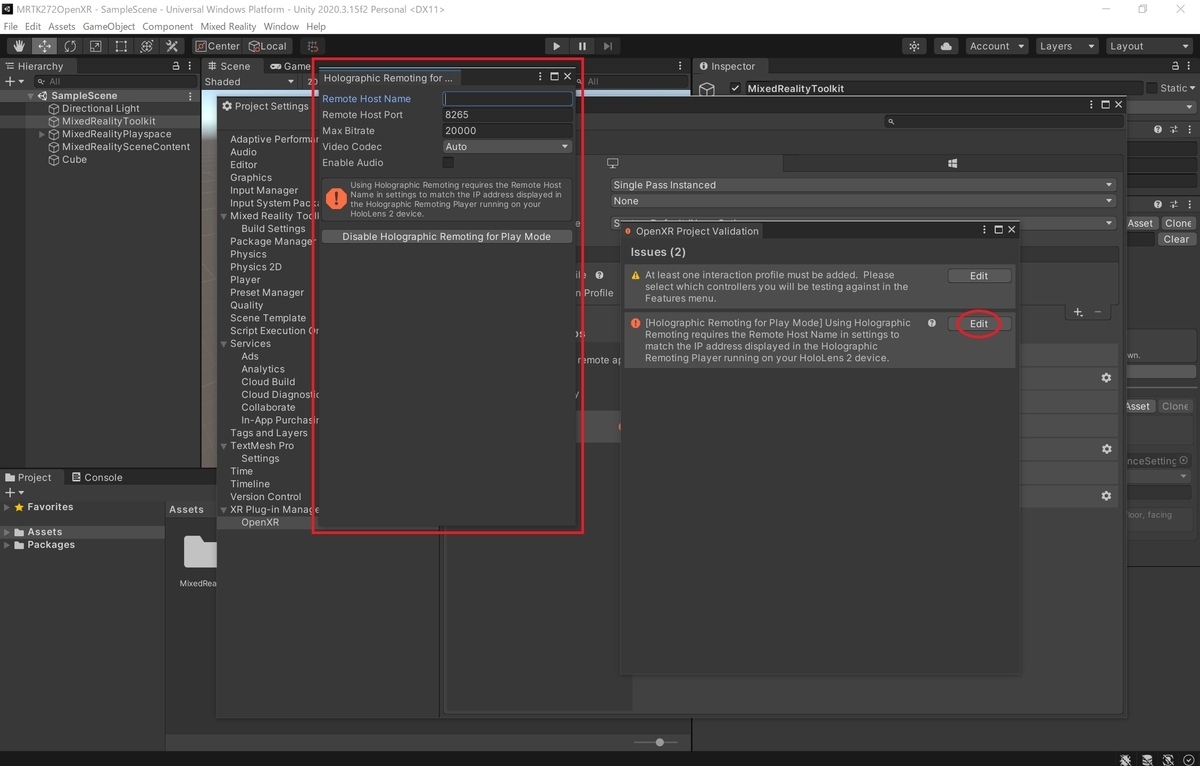Select Cube in Hierarchy

(74, 160)
